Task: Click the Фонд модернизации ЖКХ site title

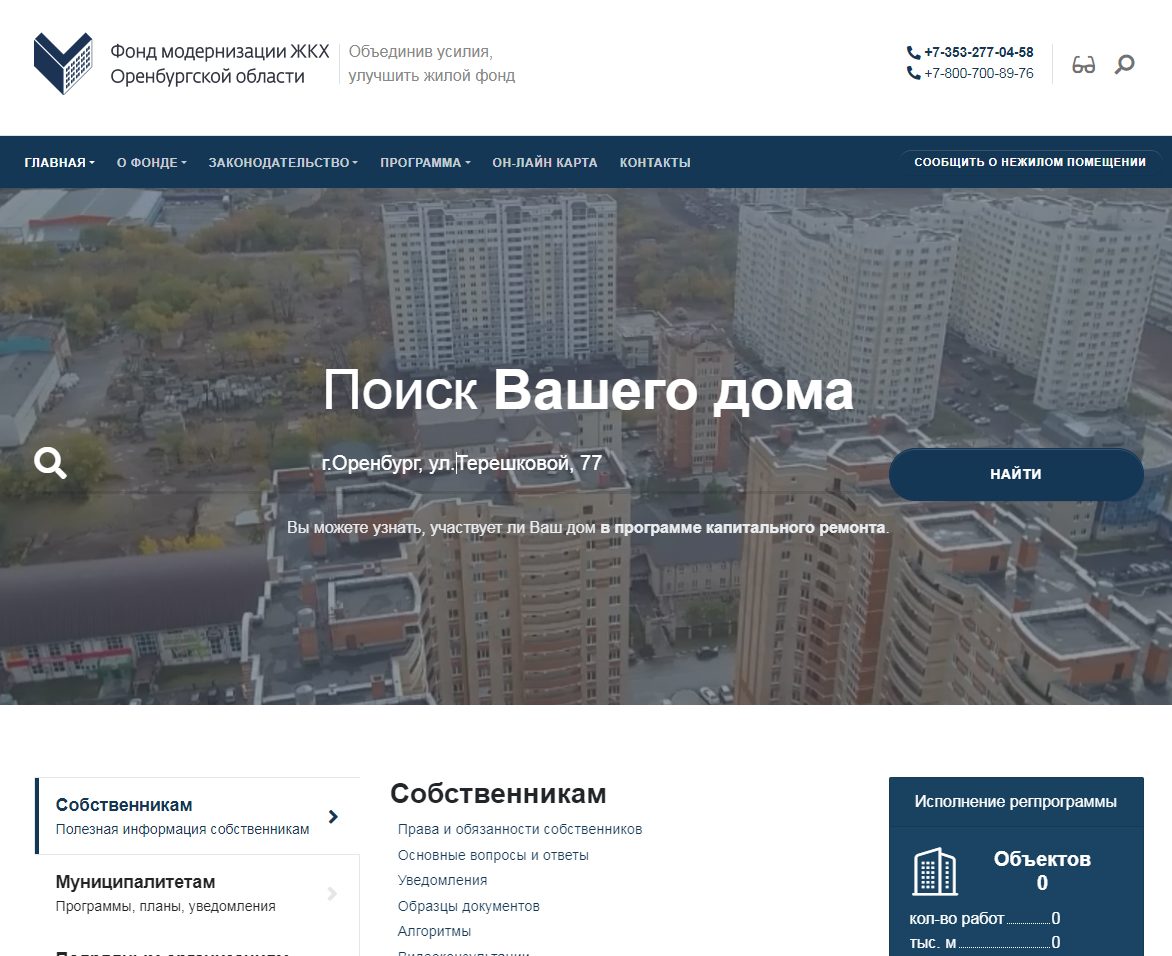Action: coord(219,64)
